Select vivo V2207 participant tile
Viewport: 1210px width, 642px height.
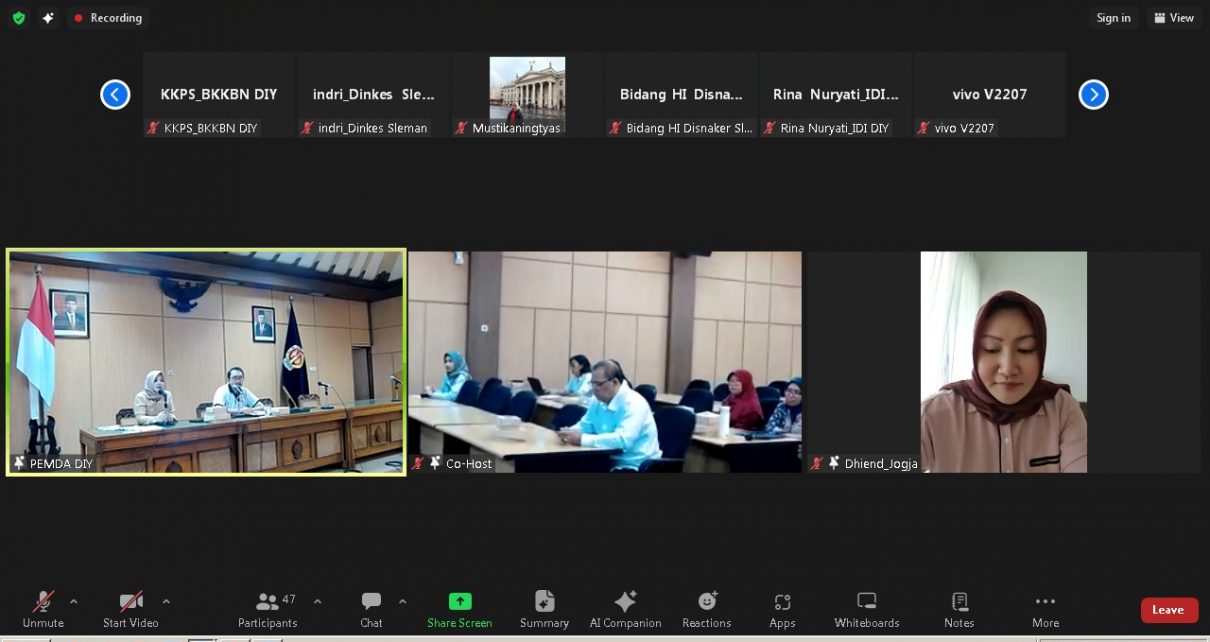989,95
